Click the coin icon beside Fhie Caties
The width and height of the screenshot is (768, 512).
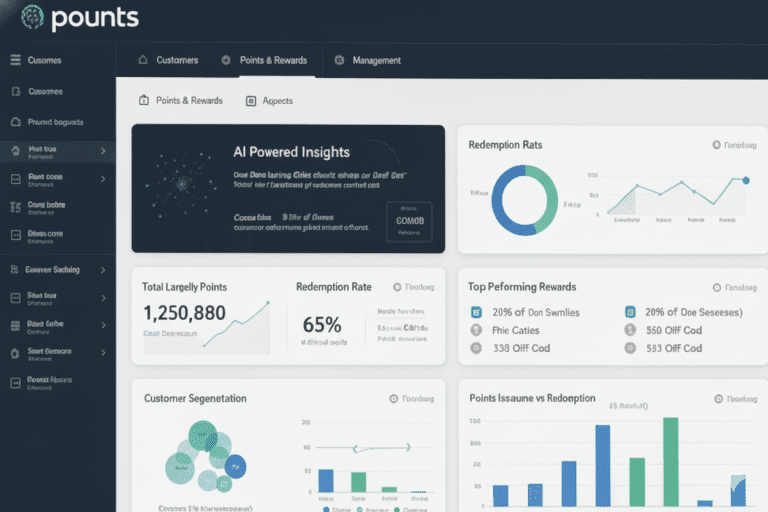tap(477, 330)
